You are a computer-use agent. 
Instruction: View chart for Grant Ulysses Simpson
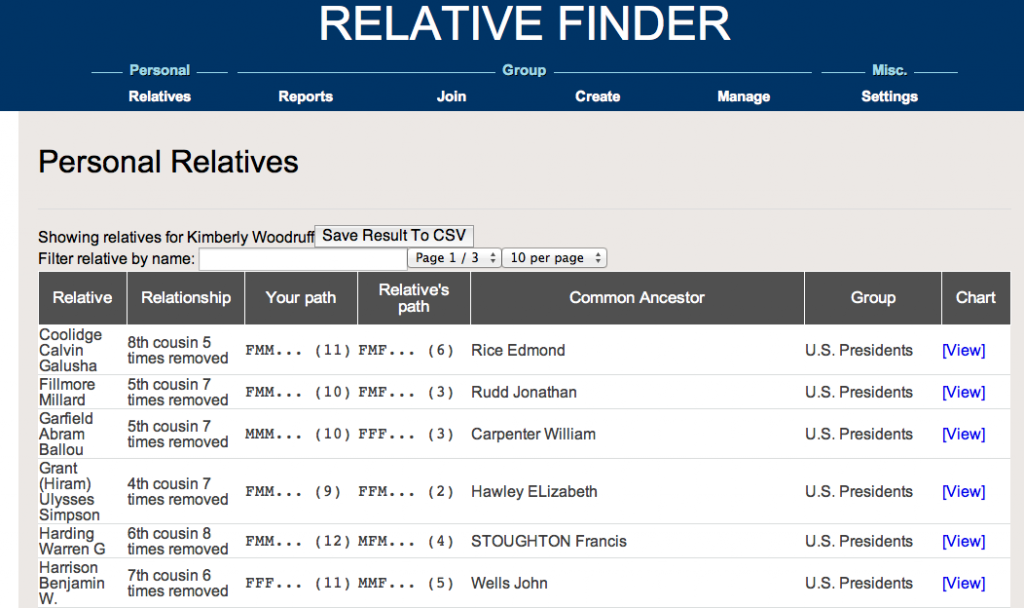coord(963,491)
